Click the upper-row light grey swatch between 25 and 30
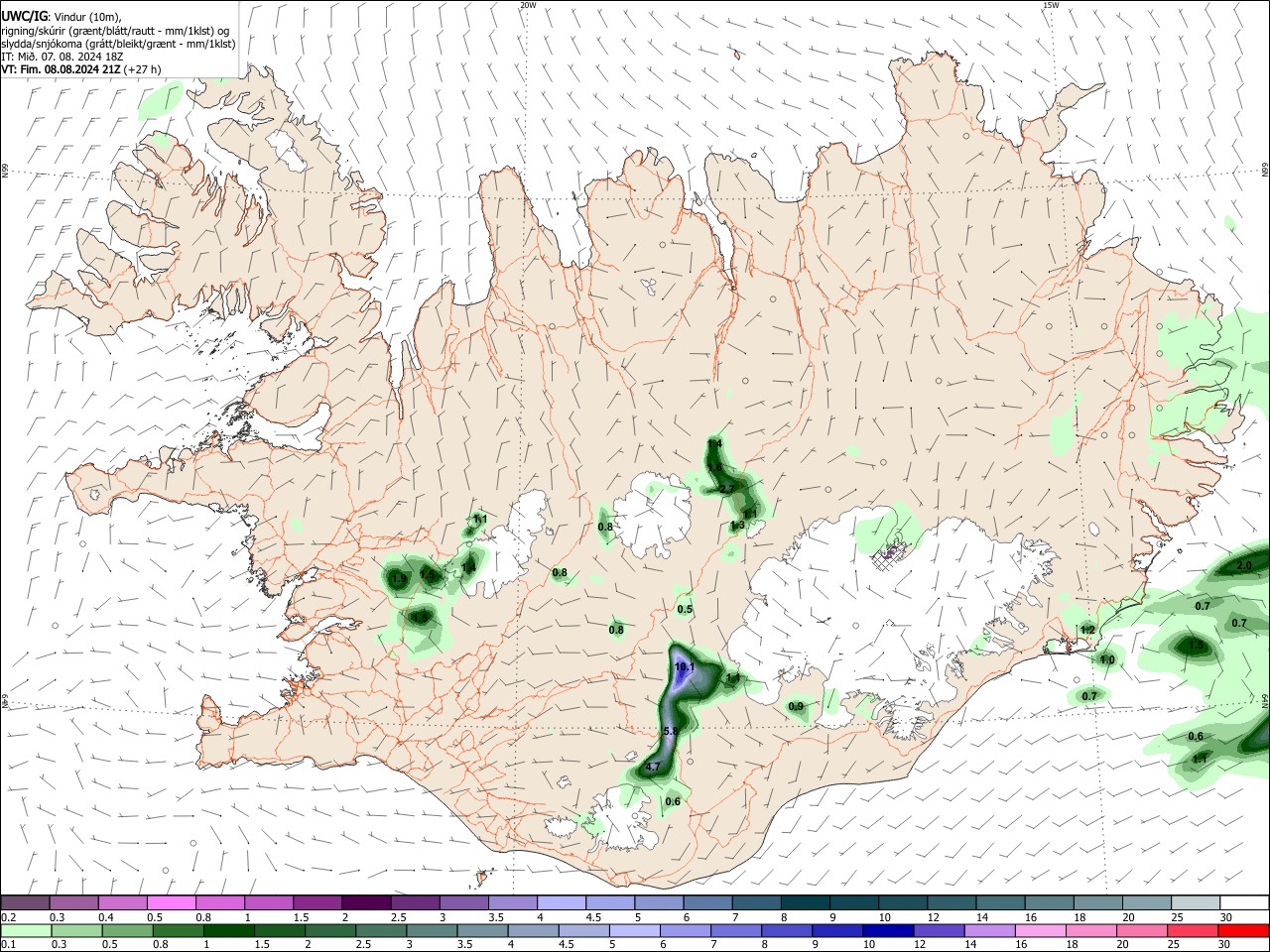Image resolution: width=1270 pixels, height=952 pixels. point(1195,902)
